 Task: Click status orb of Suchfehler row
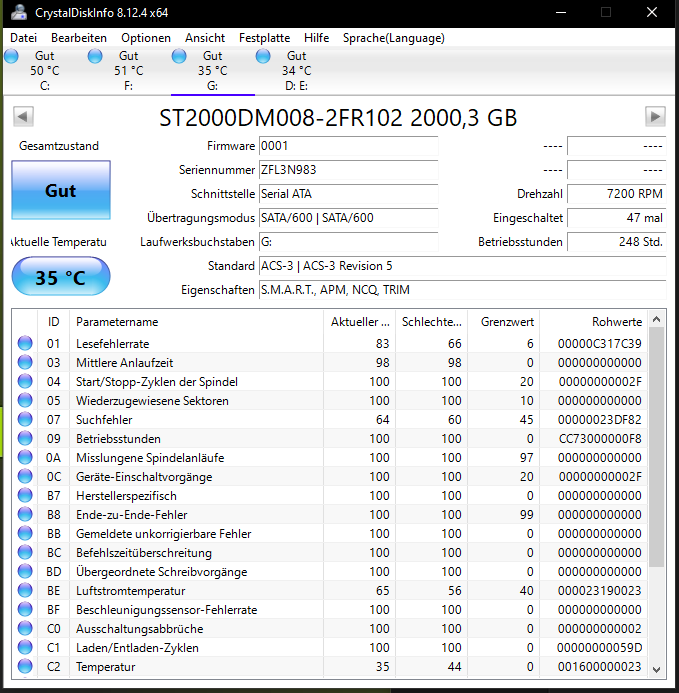tap(25, 419)
